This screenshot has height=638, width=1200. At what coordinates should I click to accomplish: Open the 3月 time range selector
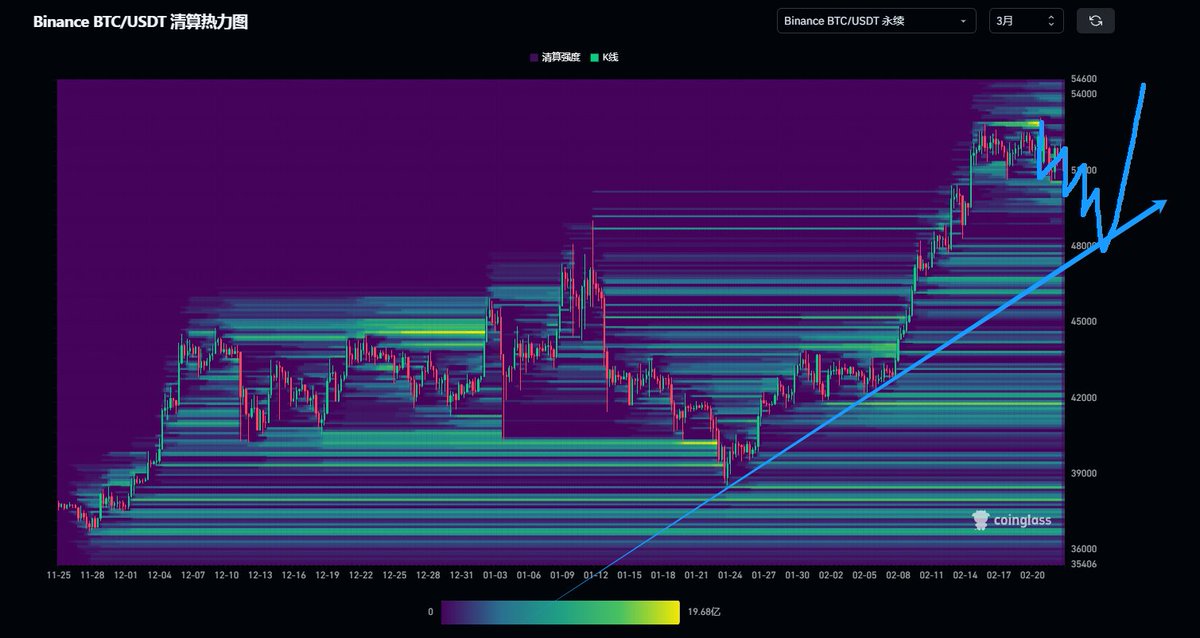point(1026,21)
